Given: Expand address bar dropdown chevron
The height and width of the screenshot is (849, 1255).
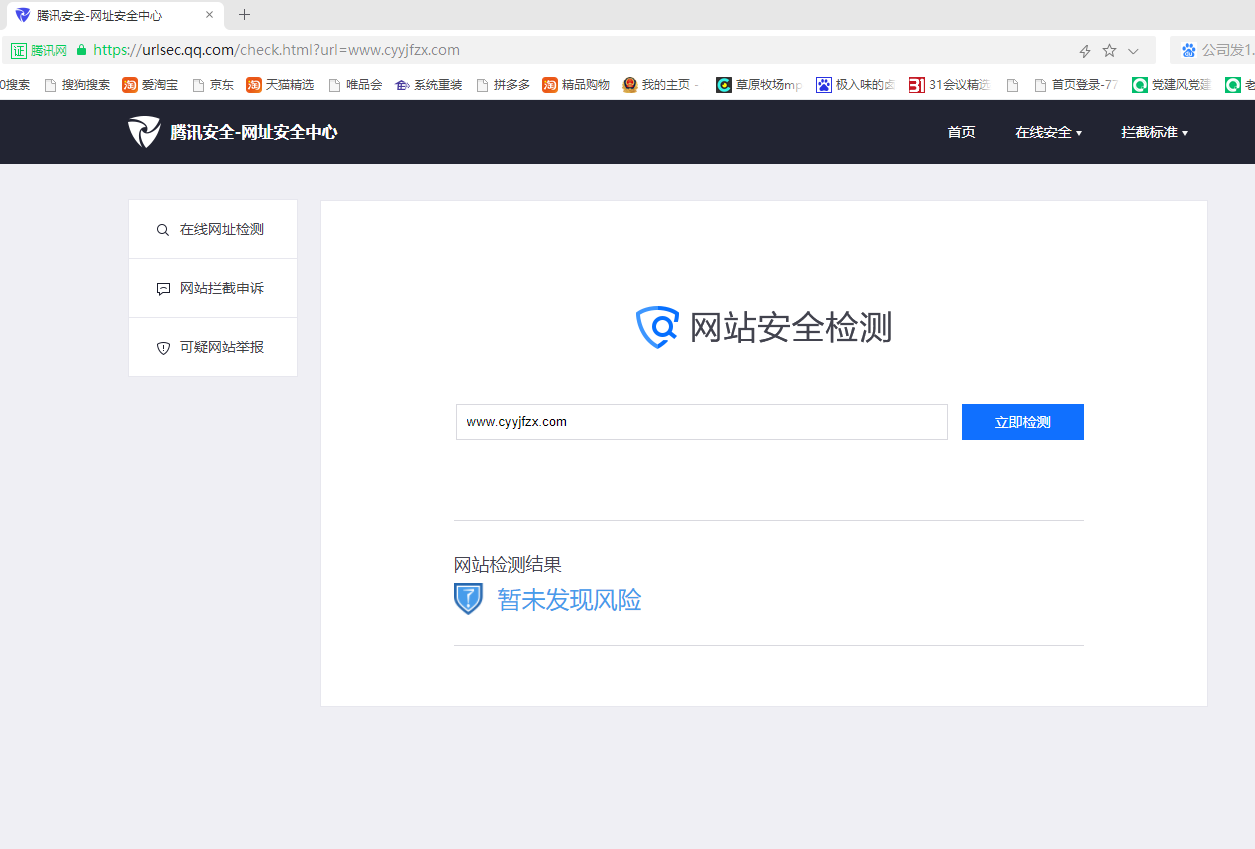Looking at the screenshot, I should (1133, 51).
